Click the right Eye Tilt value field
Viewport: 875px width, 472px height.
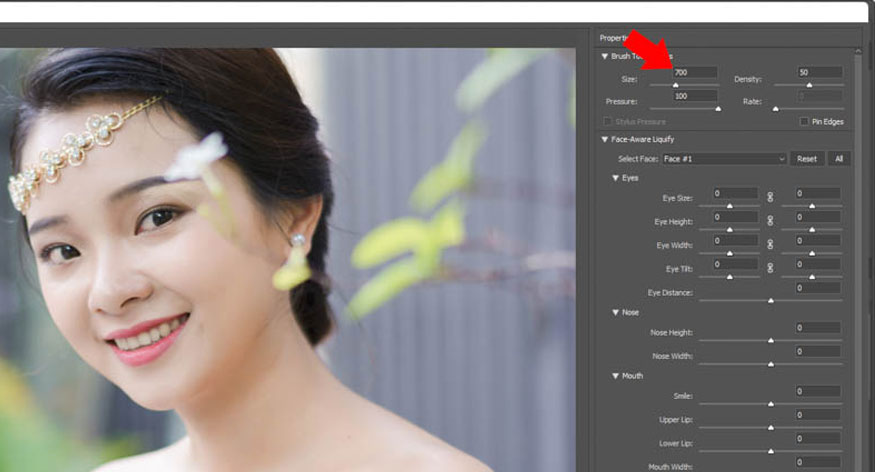818,264
